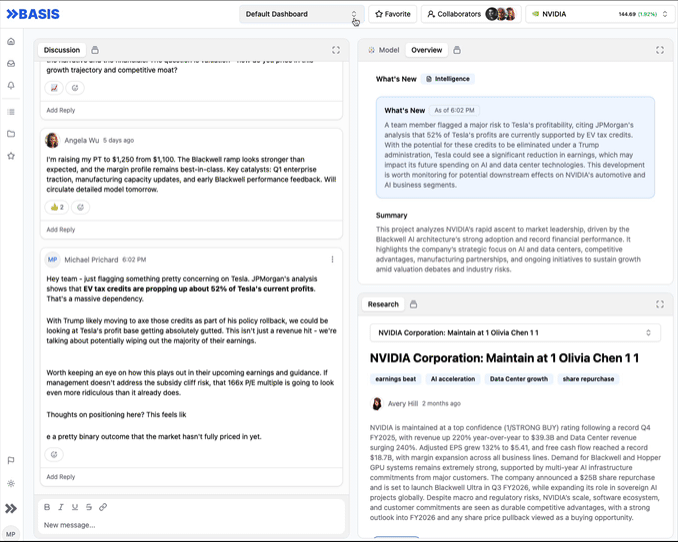The height and width of the screenshot is (542, 678).
Task: Click Add Reply under the top message
Action: click(61, 110)
